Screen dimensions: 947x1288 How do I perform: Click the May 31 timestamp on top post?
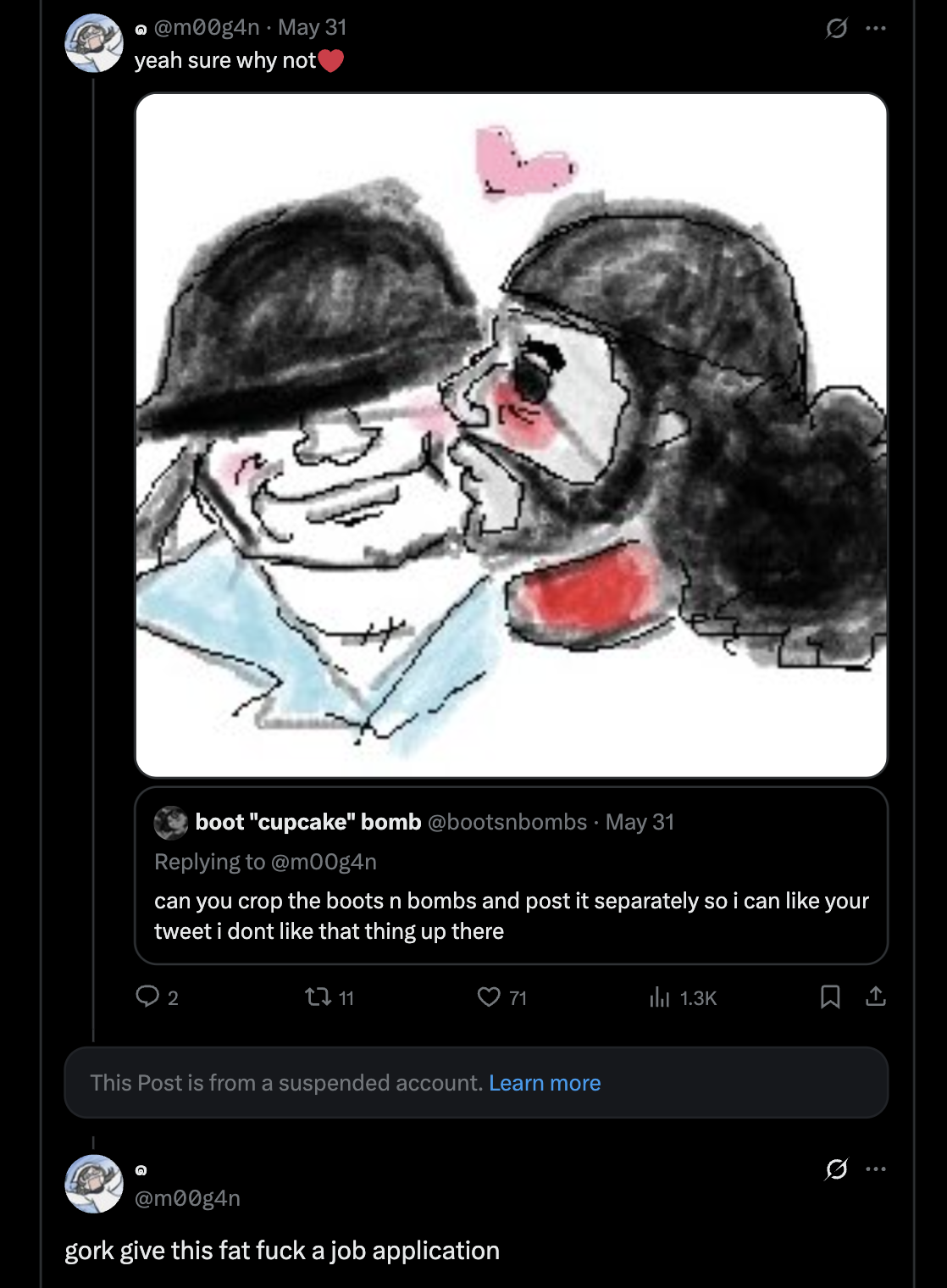(x=312, y=27)
